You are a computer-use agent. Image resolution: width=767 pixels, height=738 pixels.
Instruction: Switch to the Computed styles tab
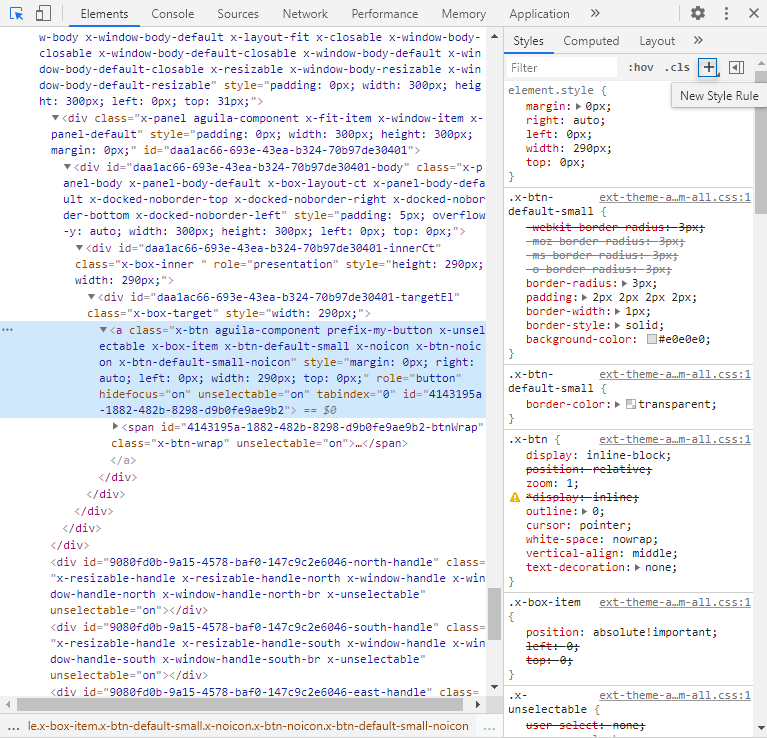(x=591, y=41)
